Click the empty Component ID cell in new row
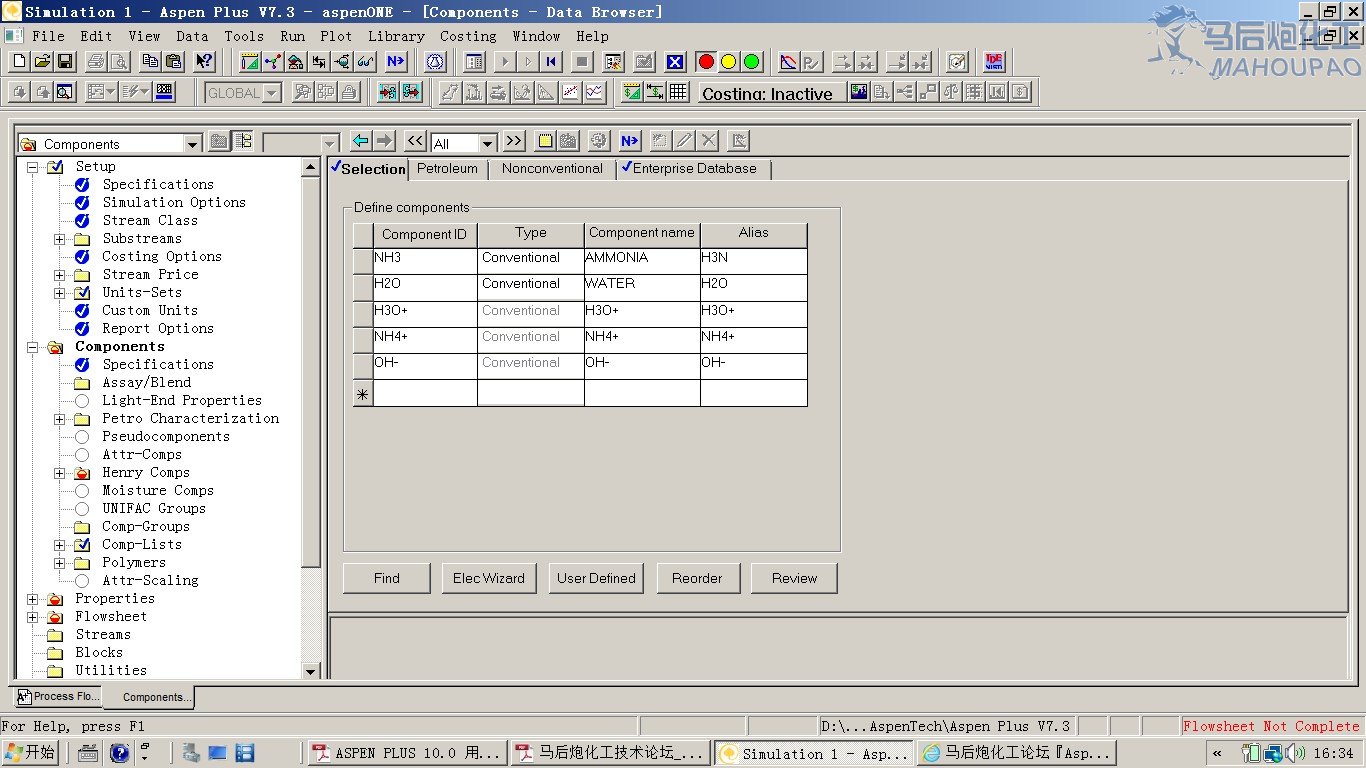This screenshot has width=1366, height=768. 425,394
